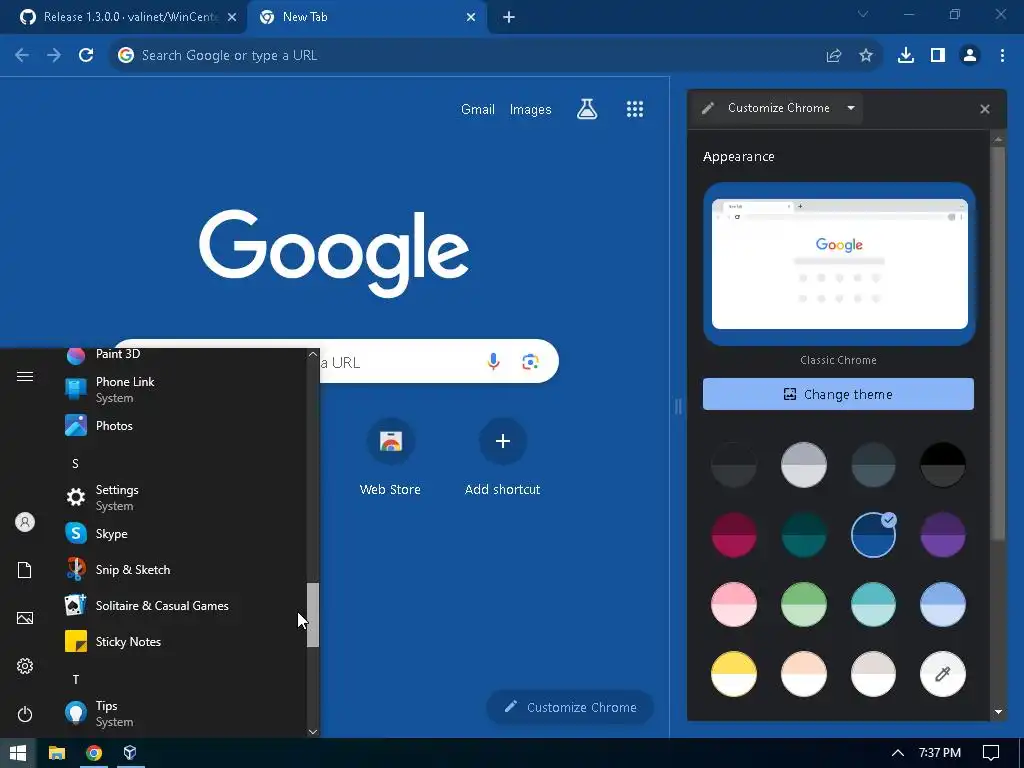Click the Classic Chrome theme preview
Screen dimensions: 1024x768
tap(839, 264)
